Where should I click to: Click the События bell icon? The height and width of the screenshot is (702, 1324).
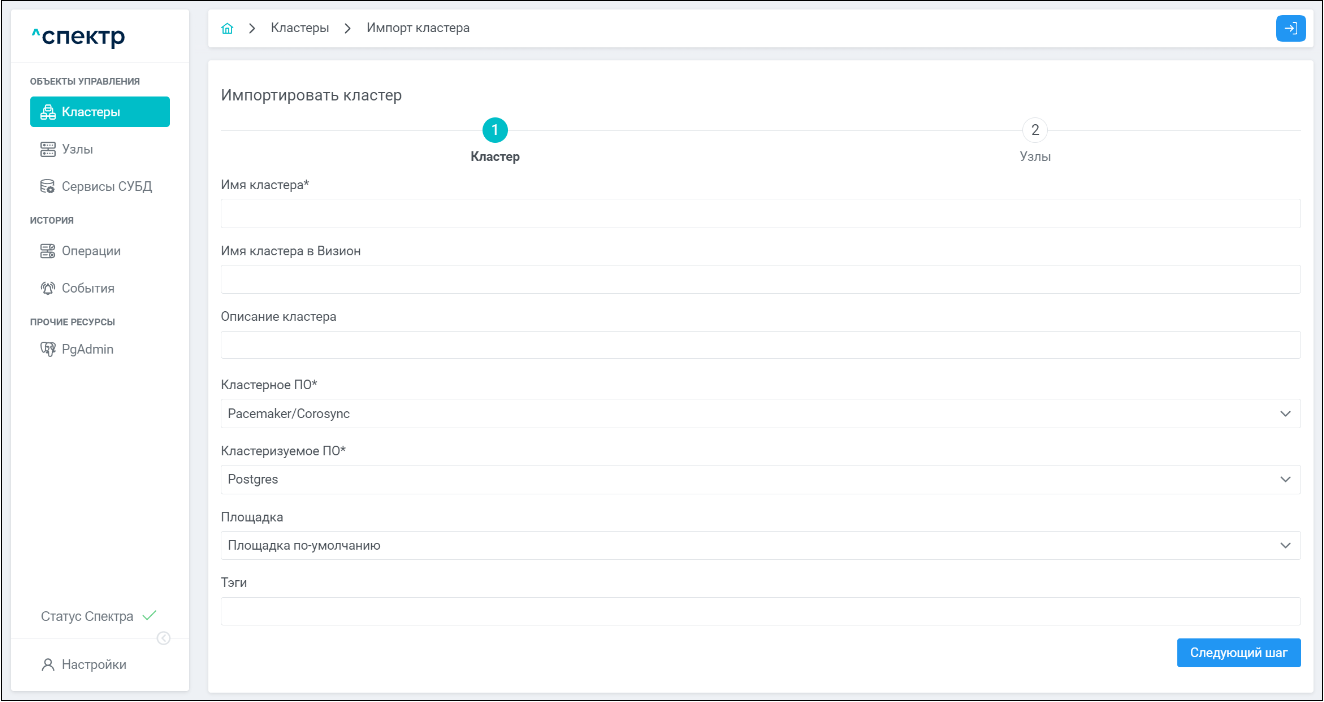click(47, 288)
